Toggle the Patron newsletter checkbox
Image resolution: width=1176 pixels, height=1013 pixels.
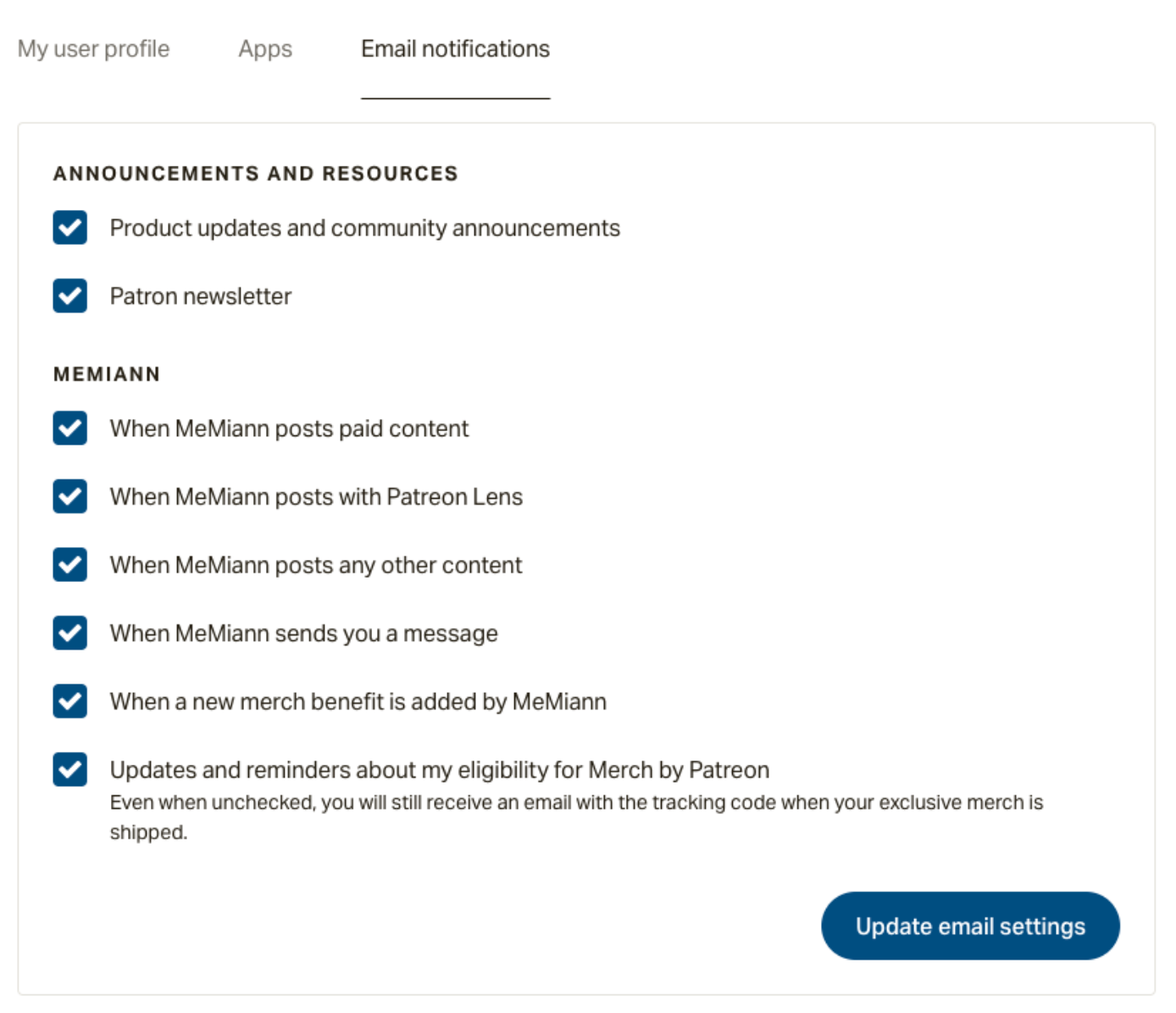coord(69,296)
